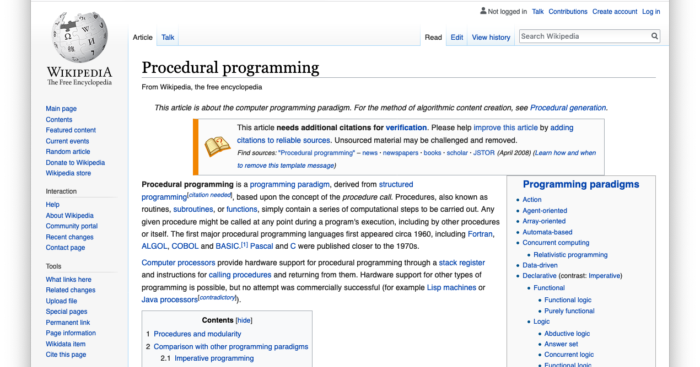Open the Lisp machines link
Viewport: 700px width, 367px height.
(451, 288)
